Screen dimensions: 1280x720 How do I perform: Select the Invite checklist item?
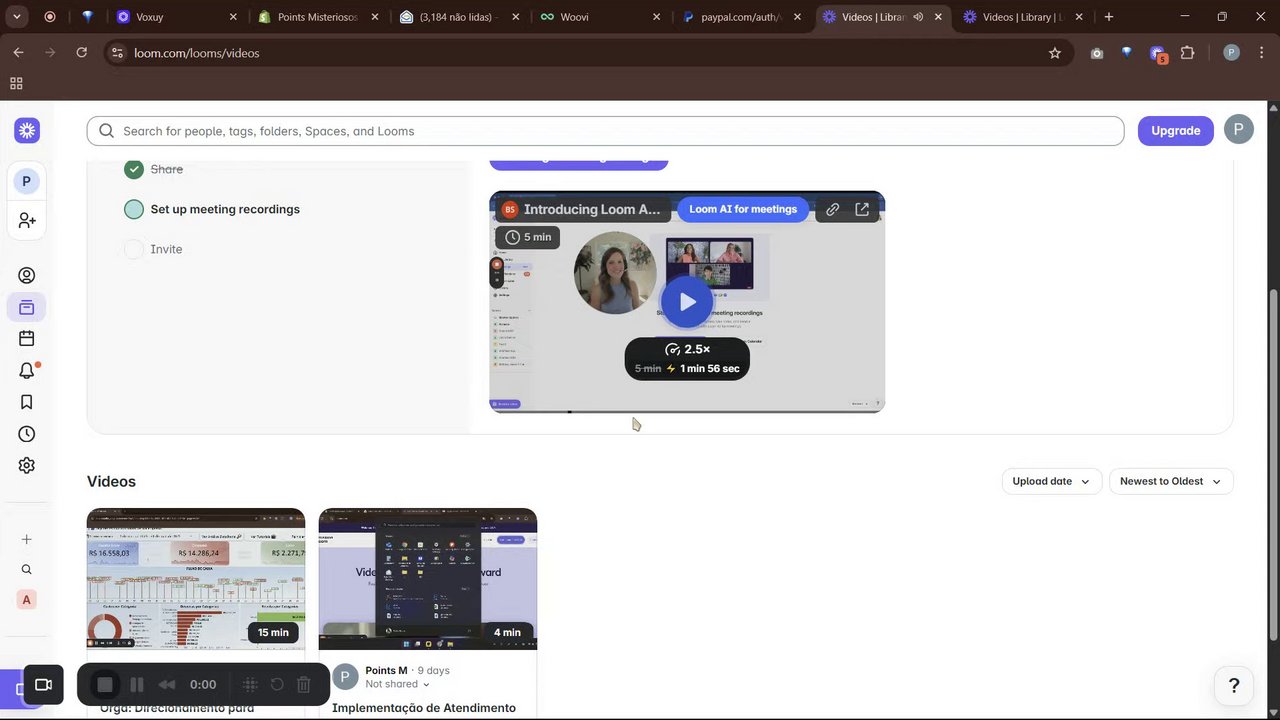pyautogui.click(x=153, y=249)
